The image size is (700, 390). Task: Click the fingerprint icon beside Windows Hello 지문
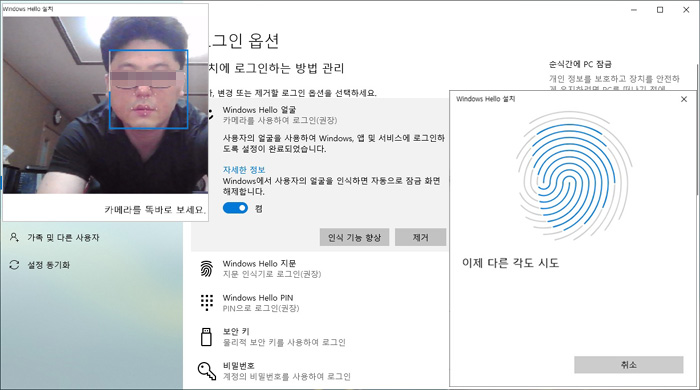tap(206, 269)
